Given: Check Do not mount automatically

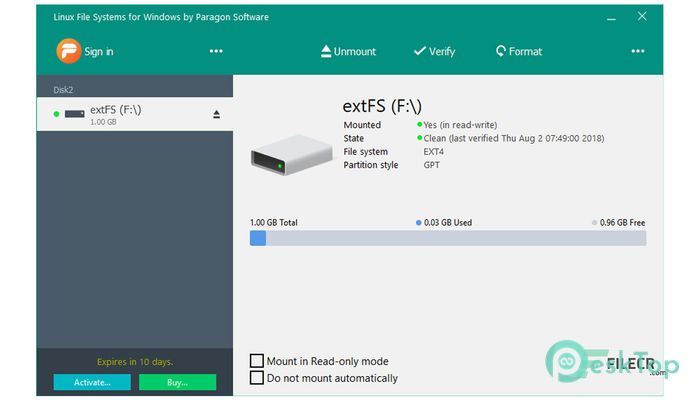Looking at the screenshot, I should (257, 378).
